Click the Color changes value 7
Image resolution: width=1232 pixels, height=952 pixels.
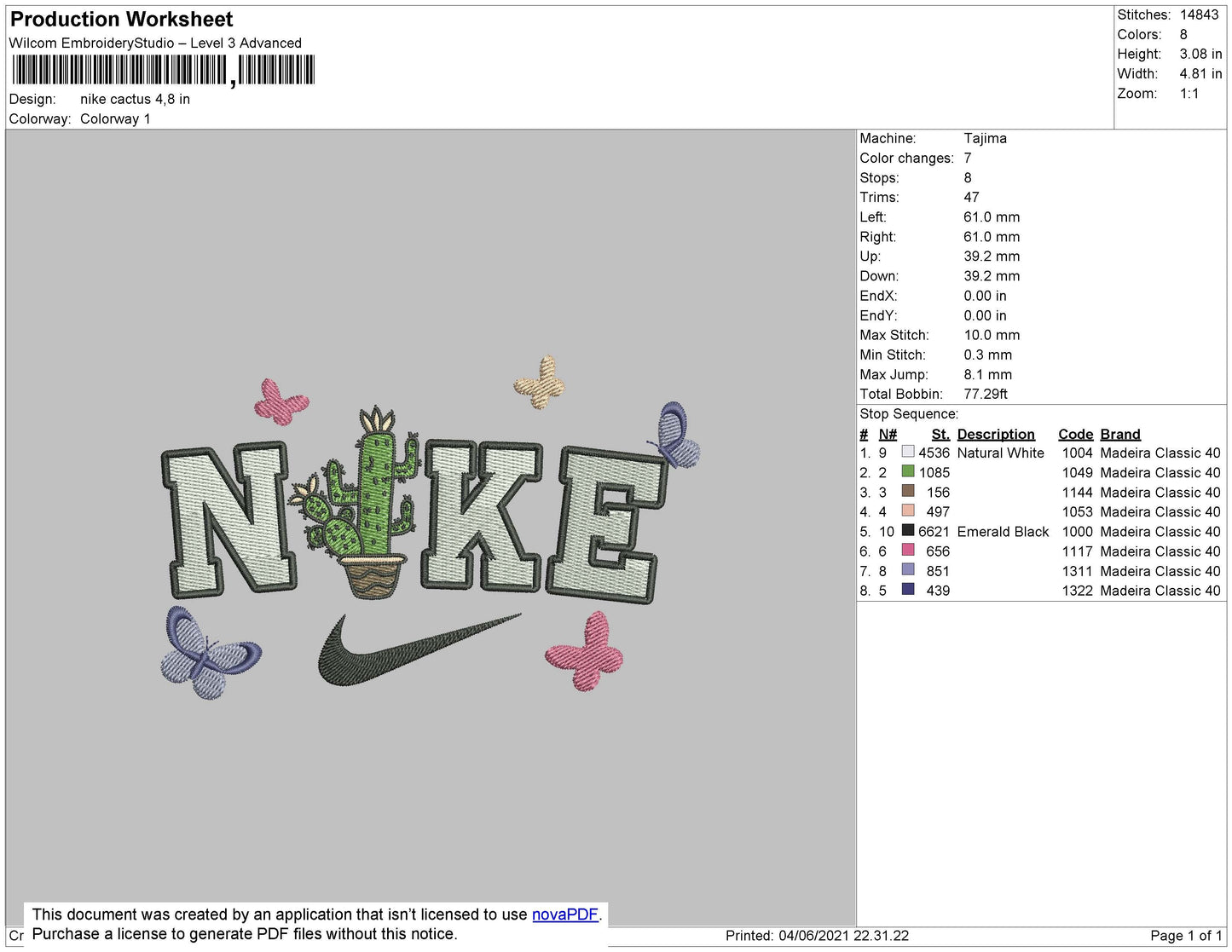[968, 158]
